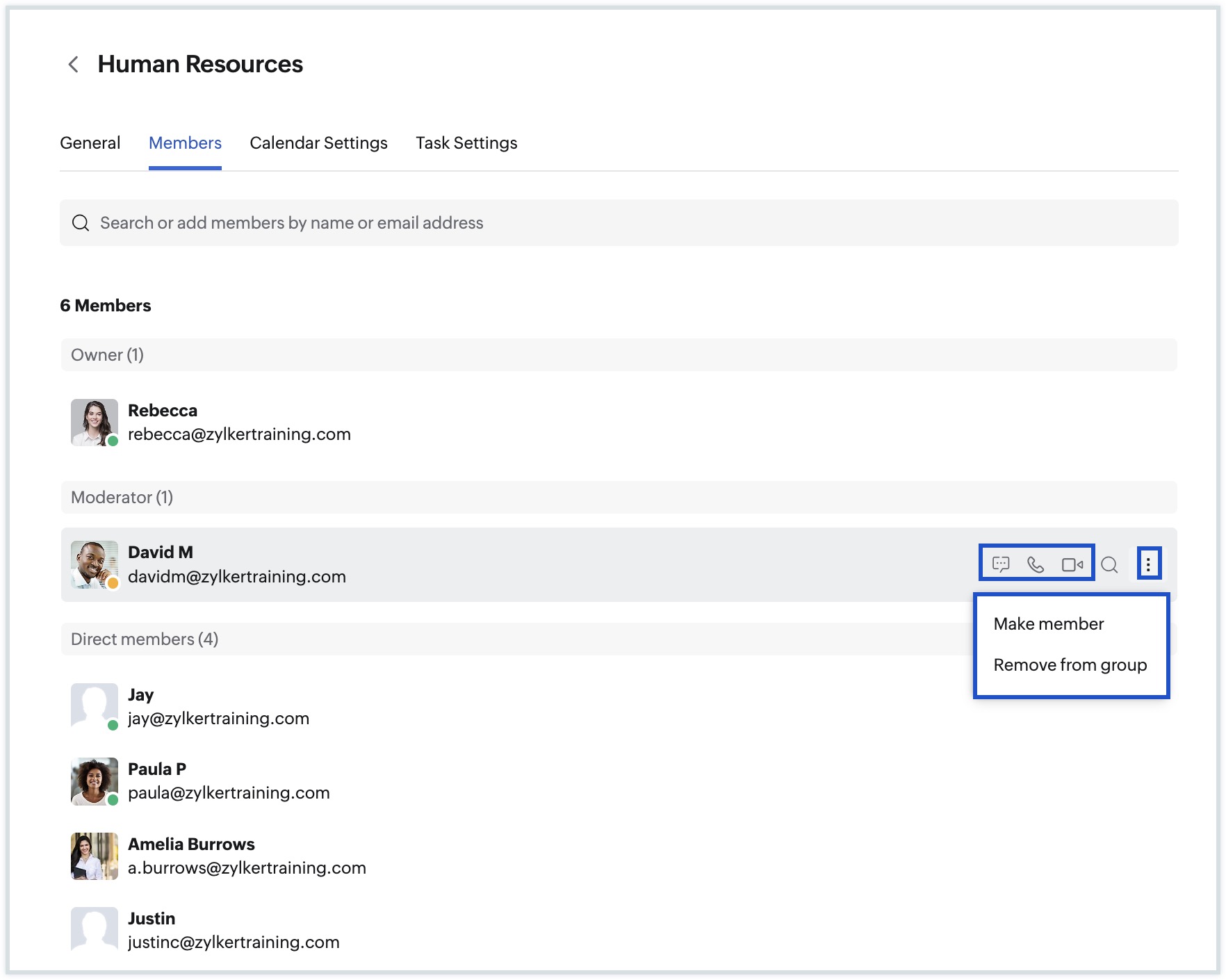The image size is (1226, 980).
Task: Click Amelia Burrows' name
Action: [x=191, y=844]
